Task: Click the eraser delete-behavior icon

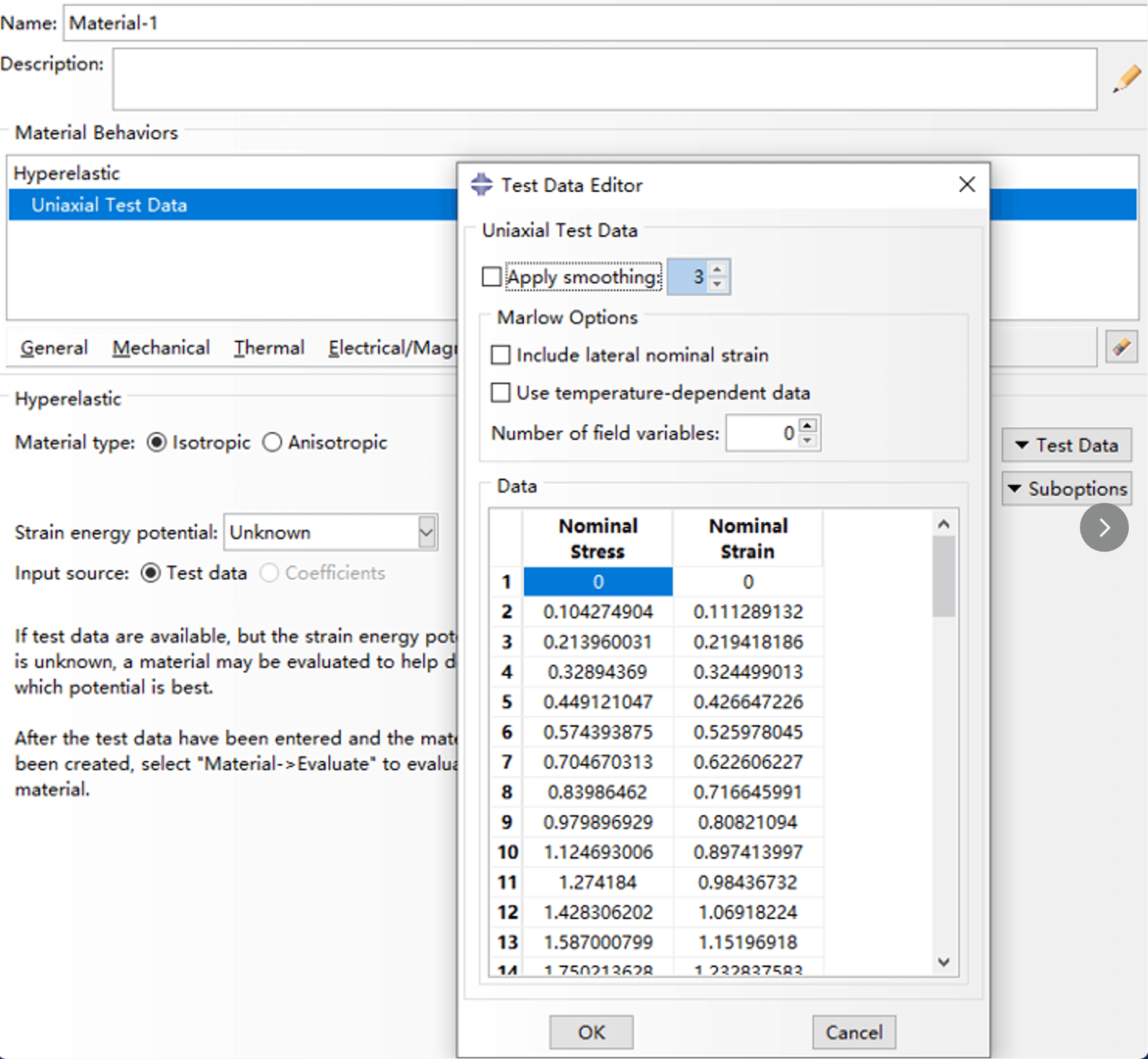Action: point(1121,347)
